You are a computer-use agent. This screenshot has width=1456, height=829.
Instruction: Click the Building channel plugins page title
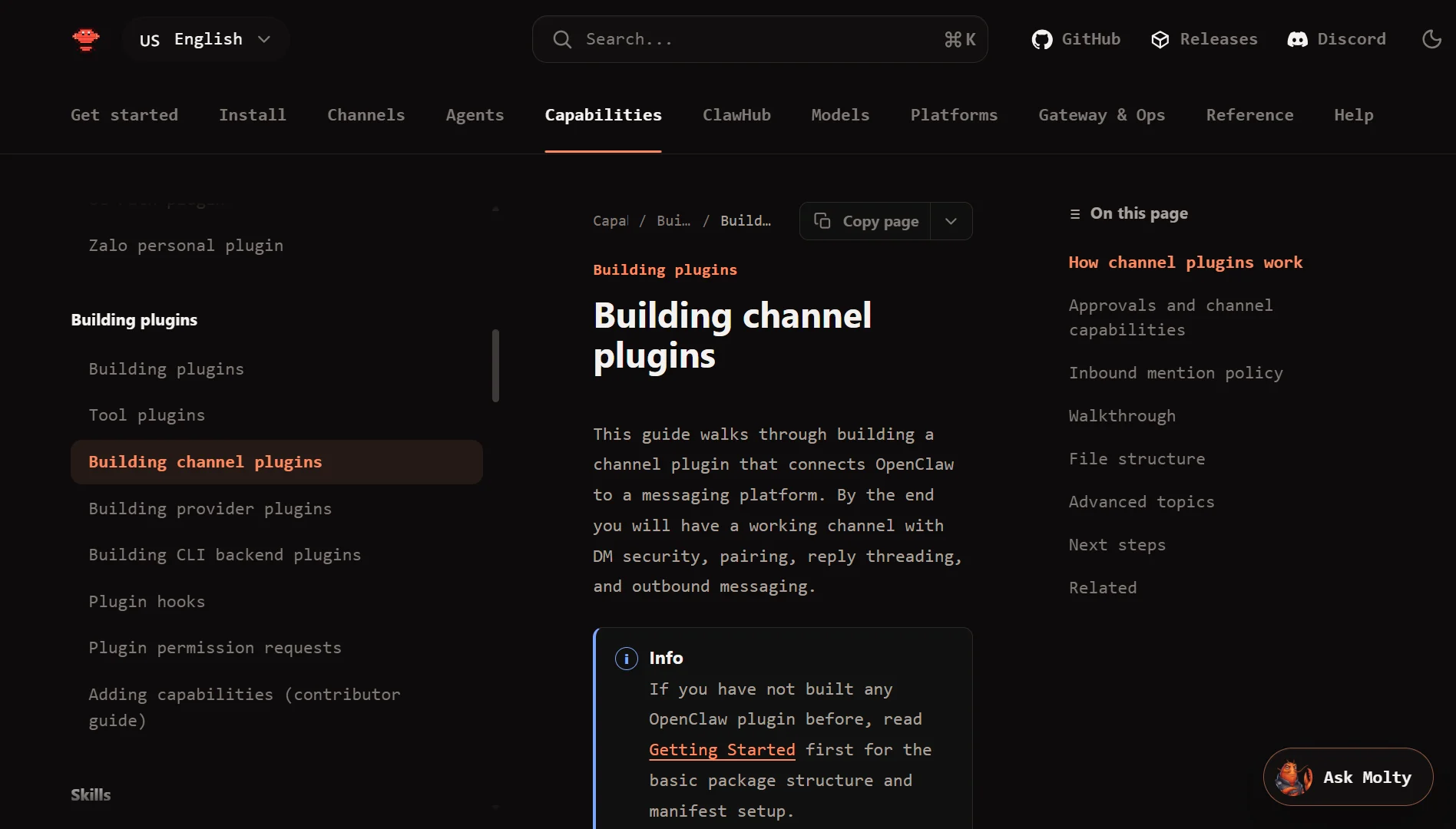point(732,335)
